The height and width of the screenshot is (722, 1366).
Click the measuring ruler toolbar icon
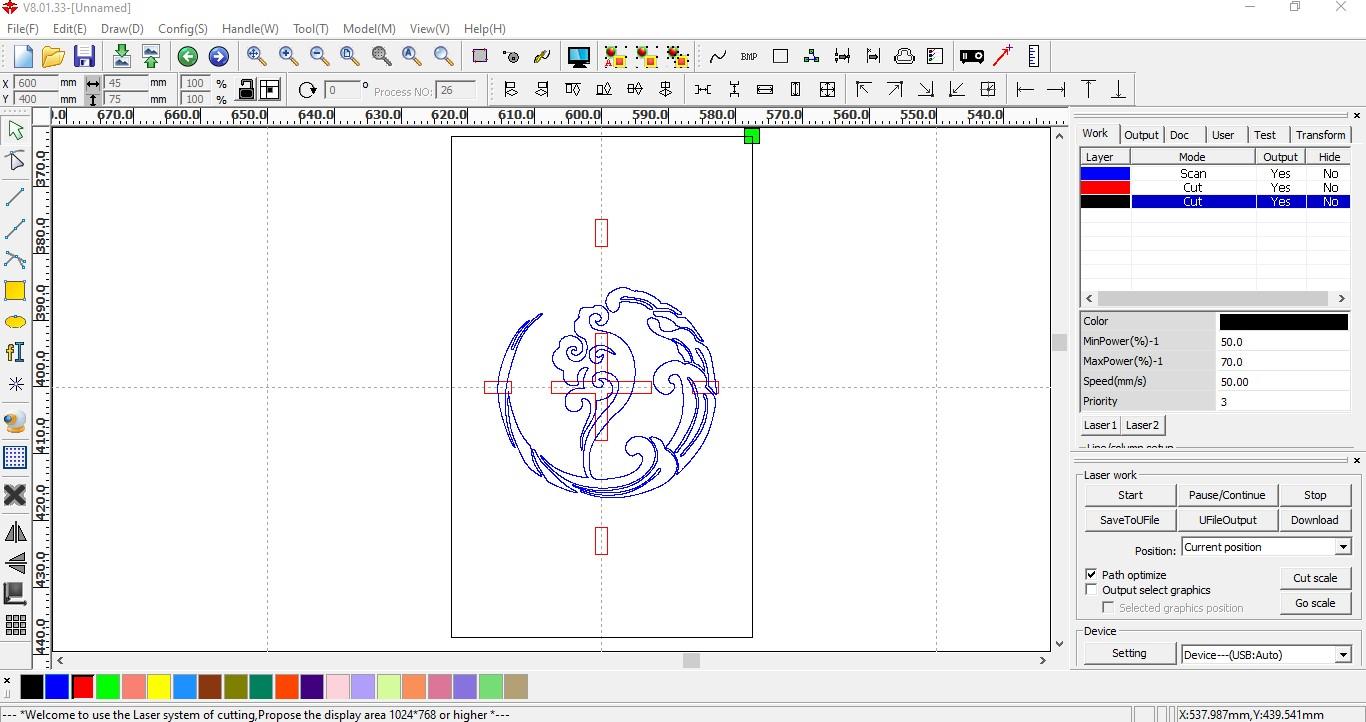tap(1034, 56)
